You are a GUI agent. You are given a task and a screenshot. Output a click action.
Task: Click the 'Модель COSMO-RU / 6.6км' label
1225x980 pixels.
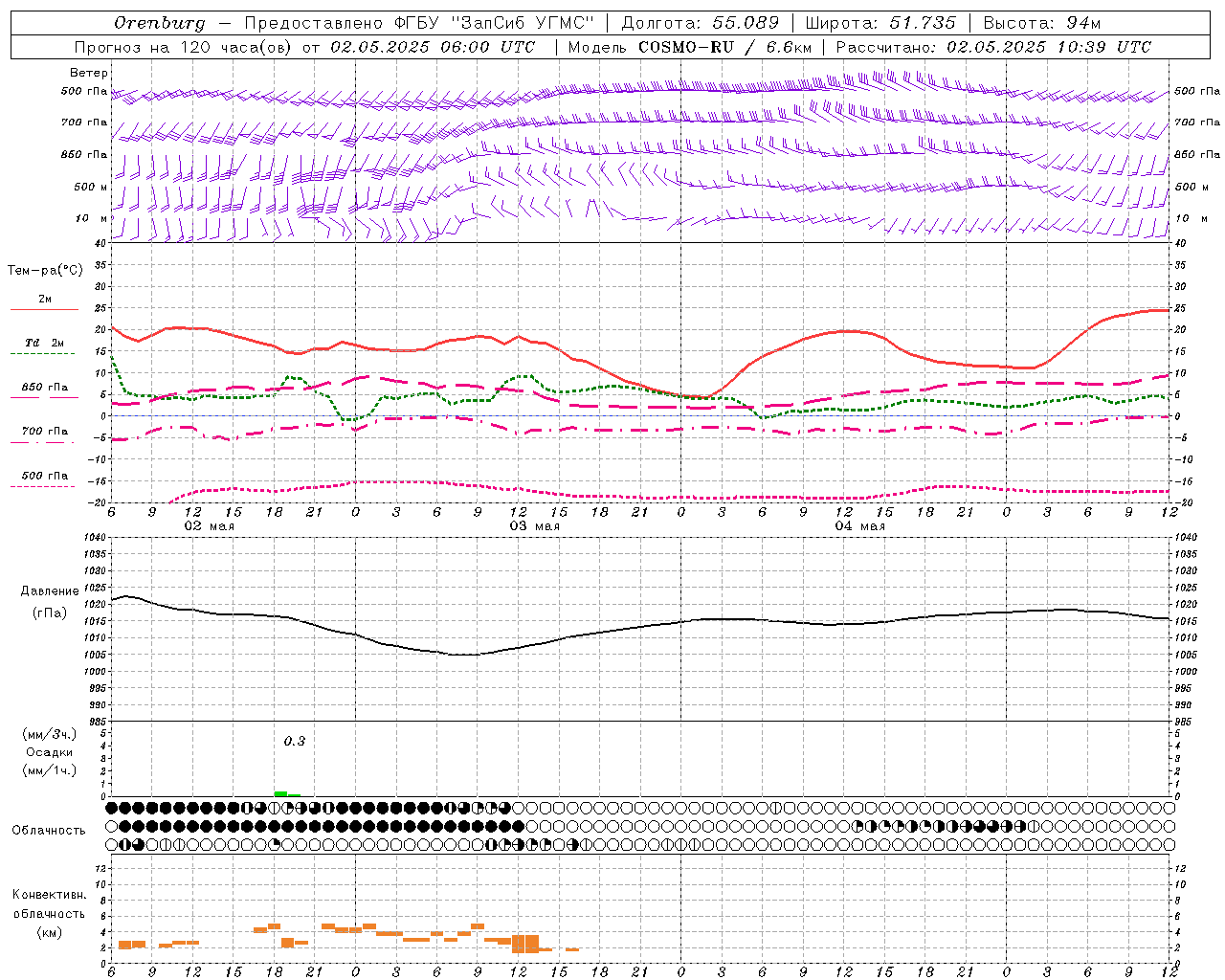689,47
